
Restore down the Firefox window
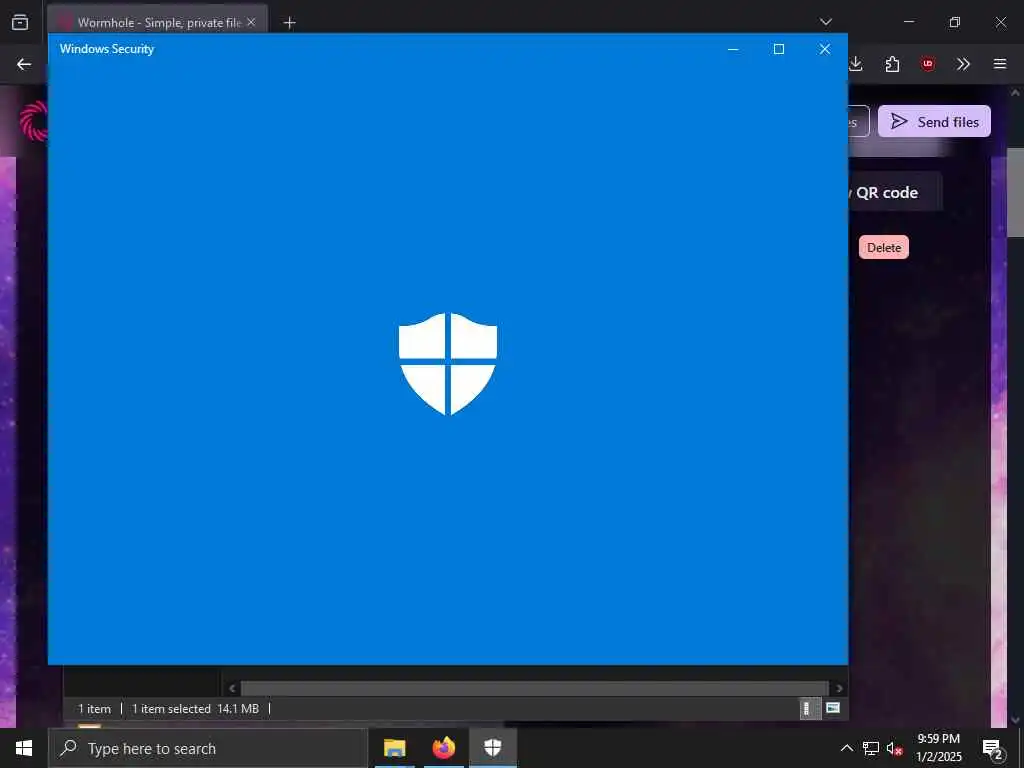tap(954, 22)
